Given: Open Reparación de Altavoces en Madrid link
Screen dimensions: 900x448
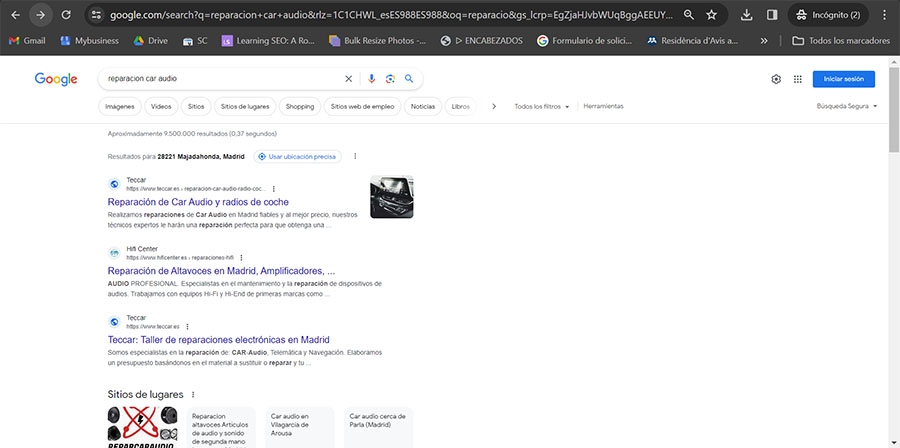Looking at the screenshot, I should [x=221, y=271].
